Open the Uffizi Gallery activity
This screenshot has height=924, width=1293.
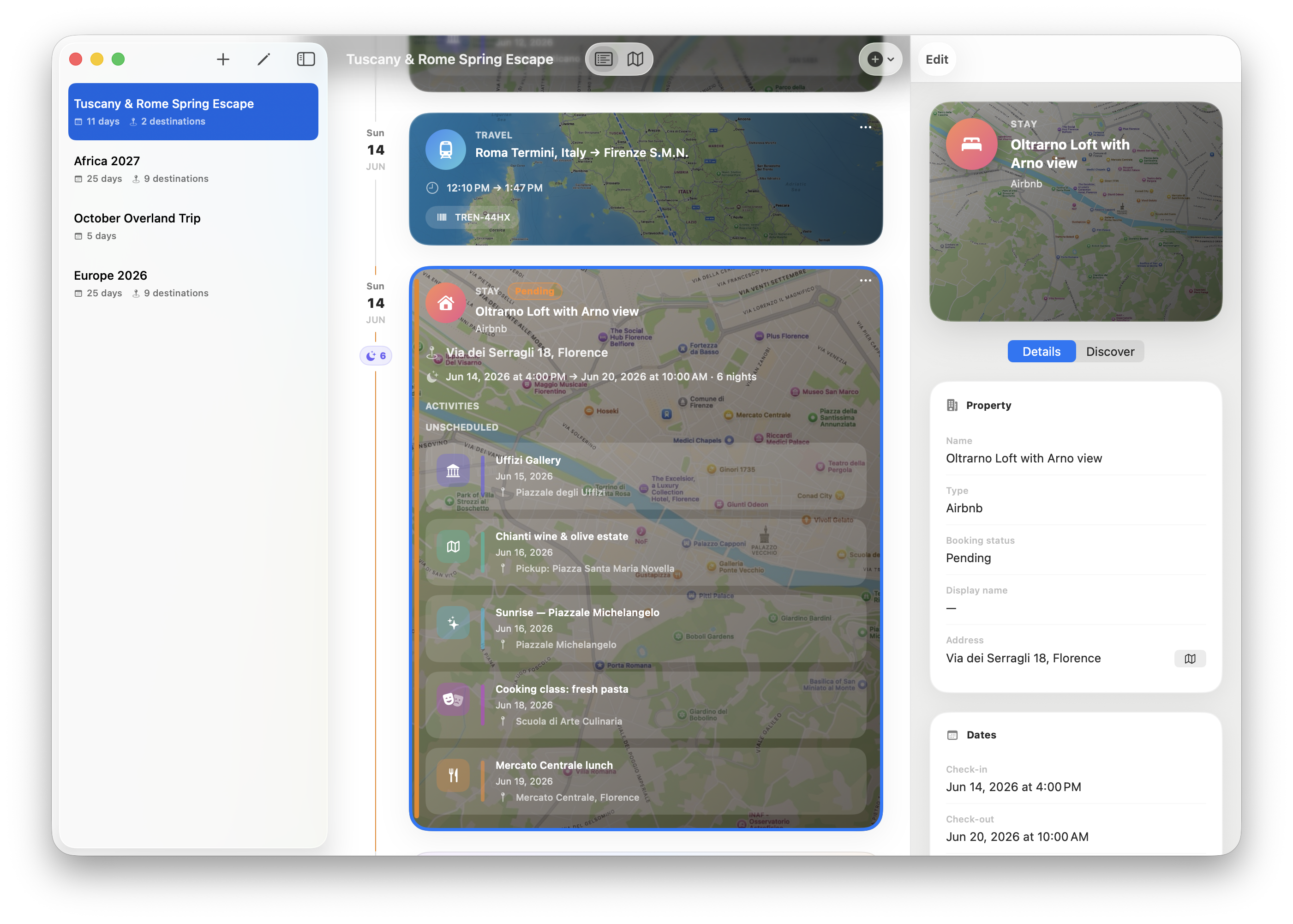click(646, 476)
